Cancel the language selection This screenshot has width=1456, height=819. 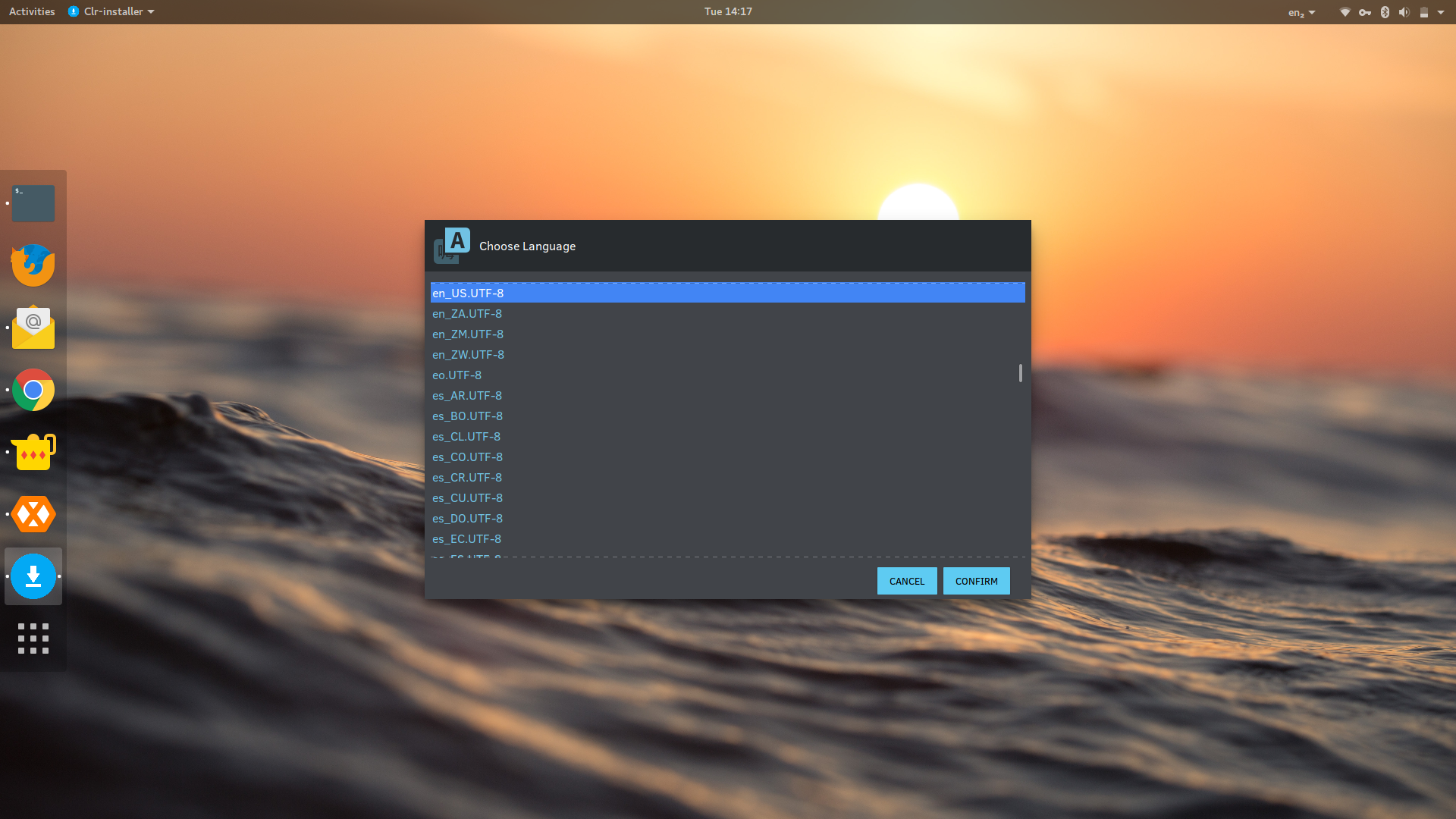point(907,581)
